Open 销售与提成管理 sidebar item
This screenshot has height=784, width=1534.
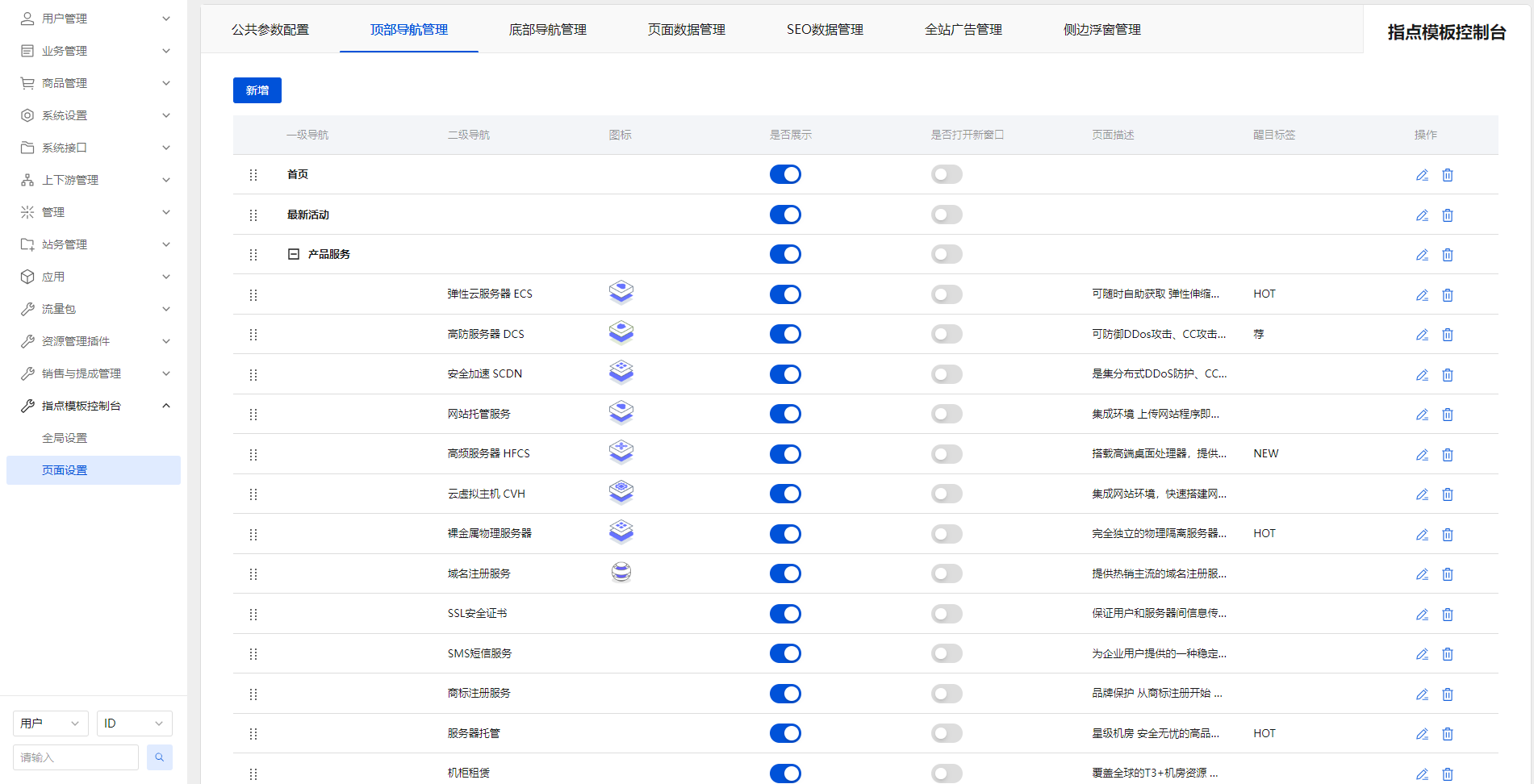(x=94, y=373)
